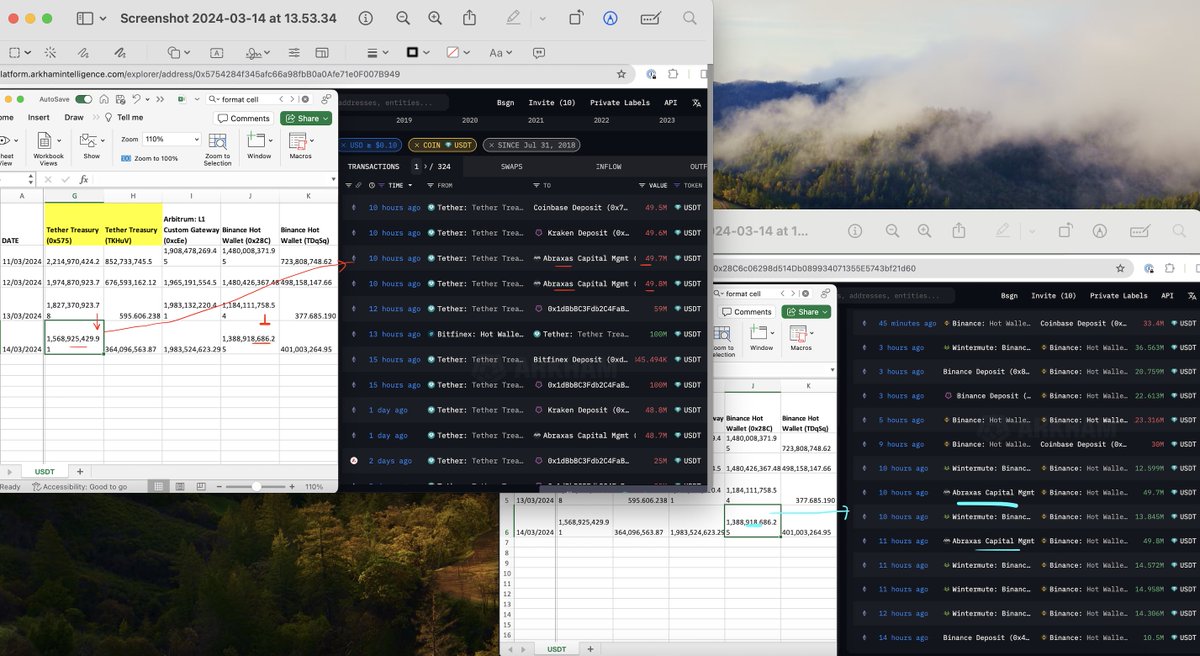
Task: Click zoom slider in front Excel status bar
Action: click(x=255, y=486)
